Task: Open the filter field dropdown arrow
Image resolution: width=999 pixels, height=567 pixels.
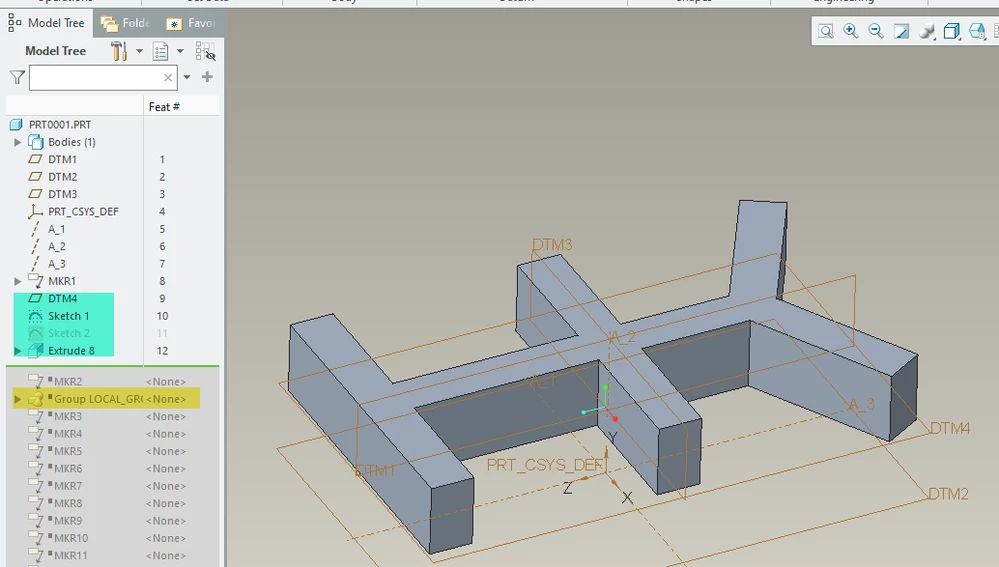Action: pyautogui.click(x=187, y=77)
